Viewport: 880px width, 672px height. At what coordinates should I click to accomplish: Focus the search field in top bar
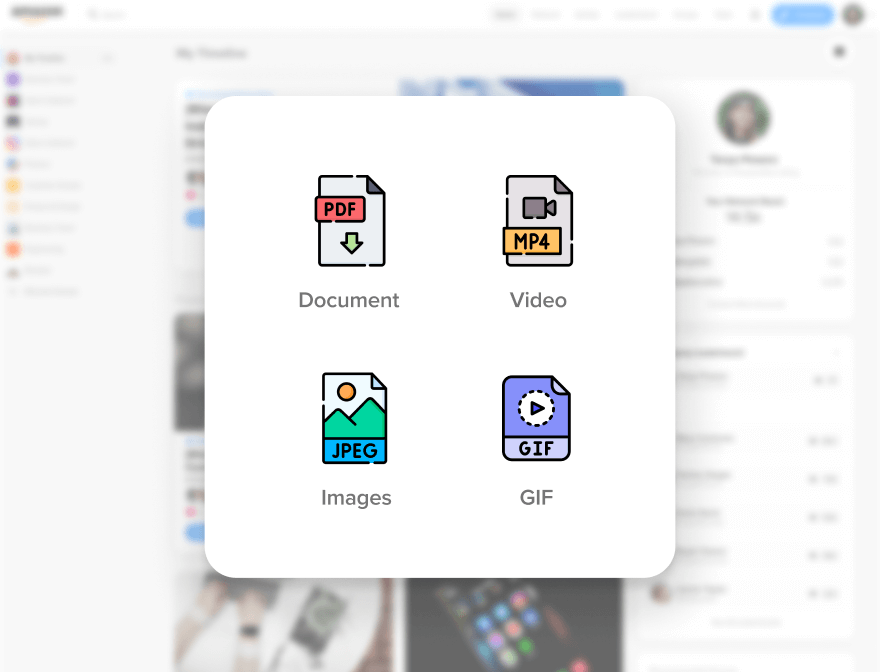point(110,15)
